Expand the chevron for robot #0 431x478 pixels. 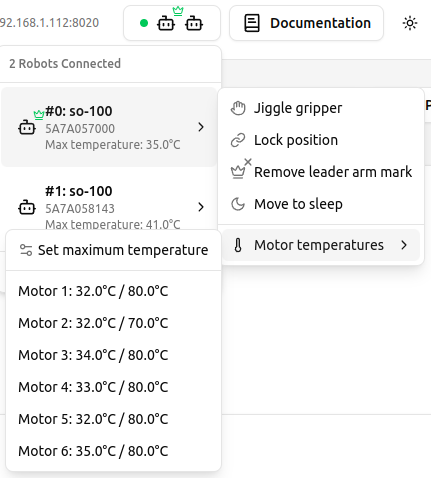(201, 127)
